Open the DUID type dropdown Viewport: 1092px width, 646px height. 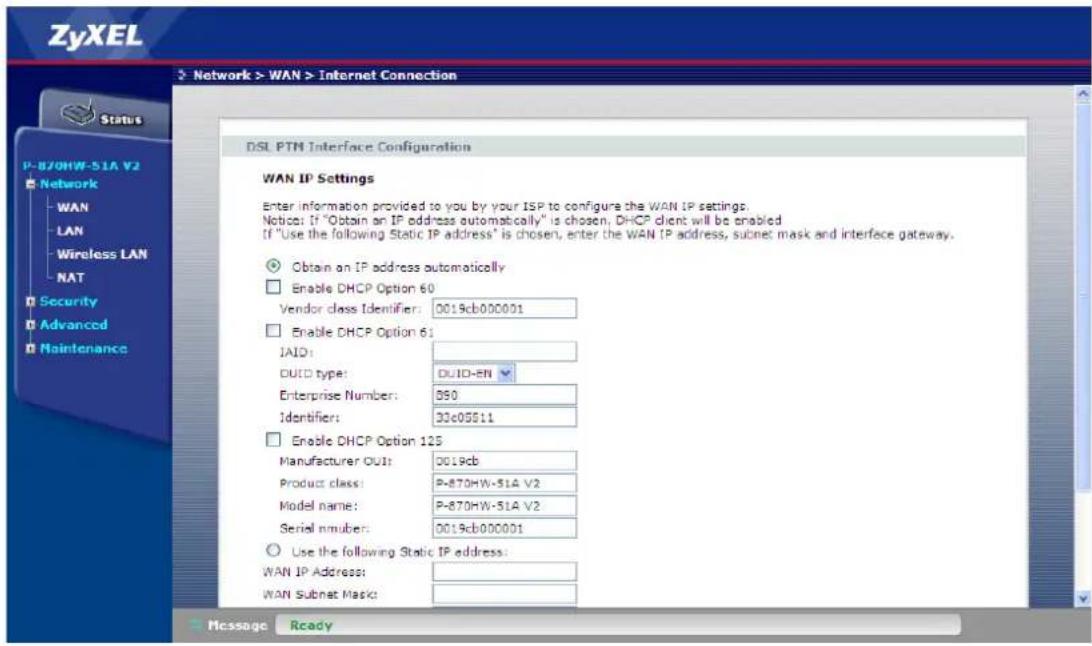(x=474, y=374)
